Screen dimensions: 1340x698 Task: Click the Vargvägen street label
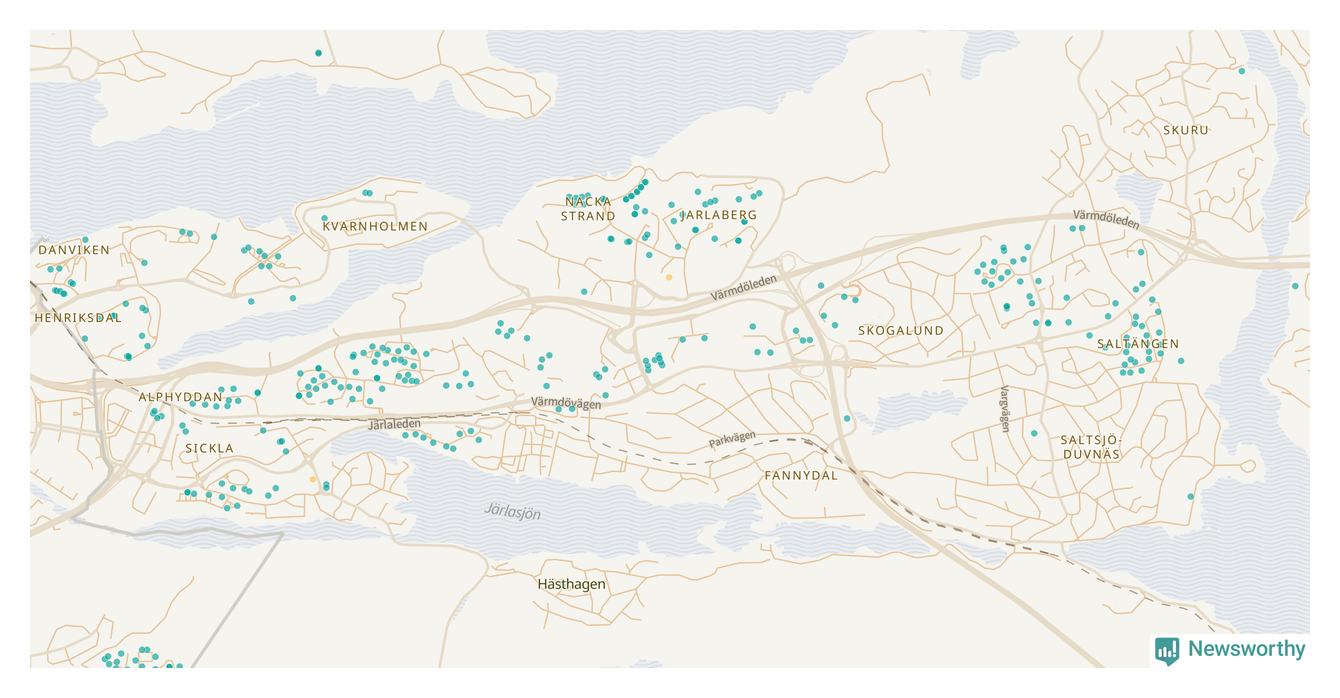[1005, 409]
